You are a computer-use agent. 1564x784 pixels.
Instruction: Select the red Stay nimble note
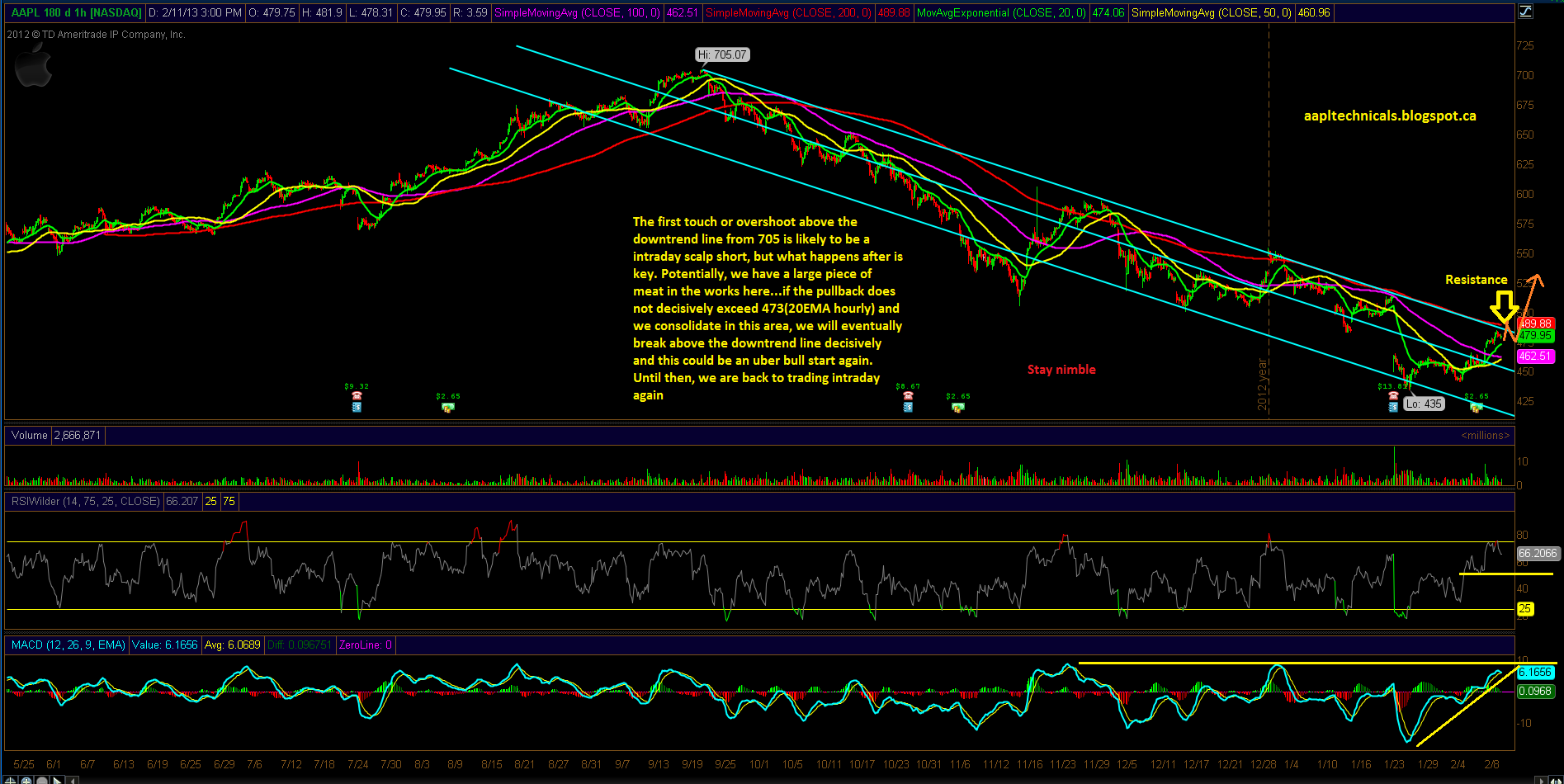[1061, 370]
